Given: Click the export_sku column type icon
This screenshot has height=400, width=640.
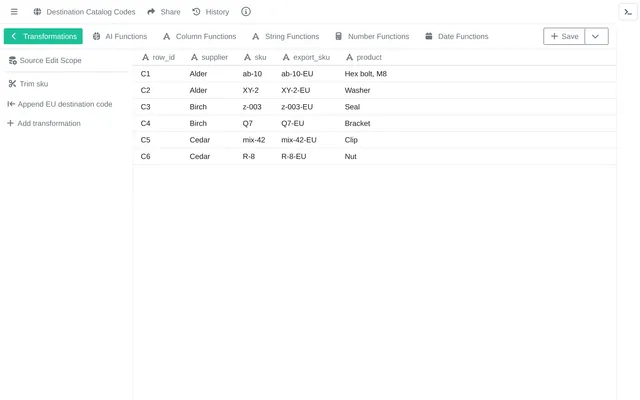Looking at the screenshot, I should pyautogui.click(x=286, y=58).
